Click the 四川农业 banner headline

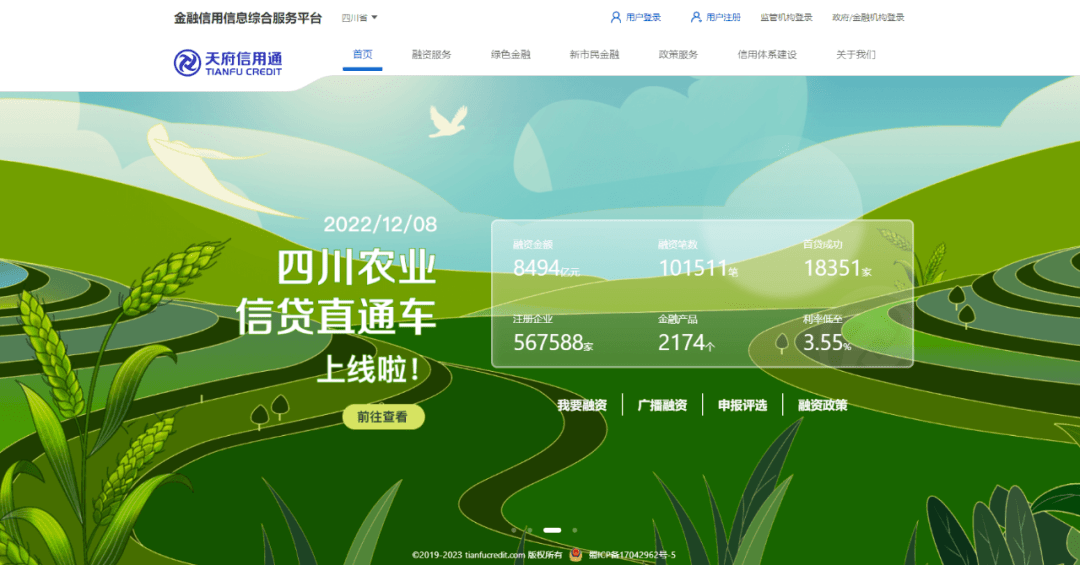pos(357,267)
